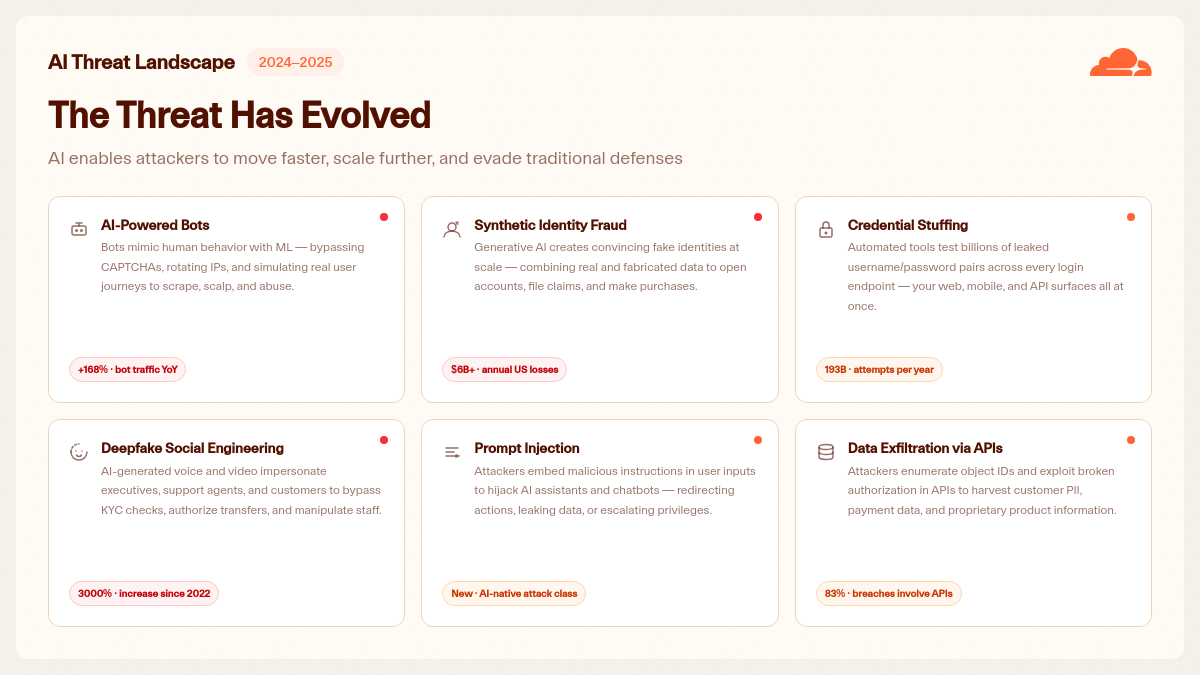1200x675 pixels.
Task: Click The Threat Has Evolved headline
Action: tap(240, 115)
